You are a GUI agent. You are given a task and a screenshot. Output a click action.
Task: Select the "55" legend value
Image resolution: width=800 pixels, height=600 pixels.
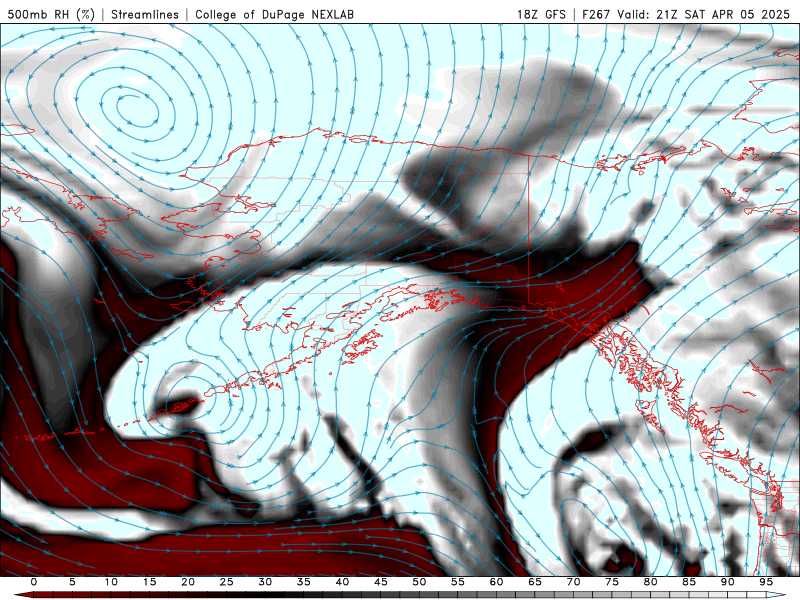pos(458,582)
